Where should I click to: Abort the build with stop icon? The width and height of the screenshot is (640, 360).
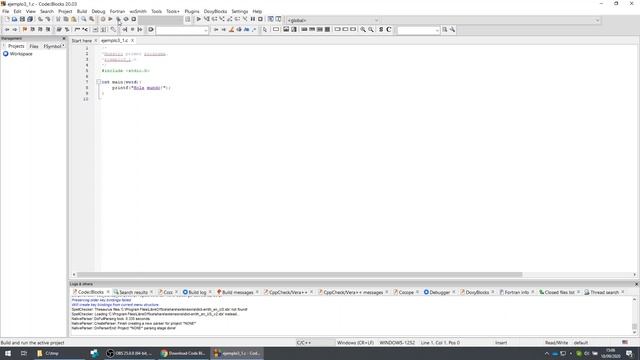[x=134, y=19]
